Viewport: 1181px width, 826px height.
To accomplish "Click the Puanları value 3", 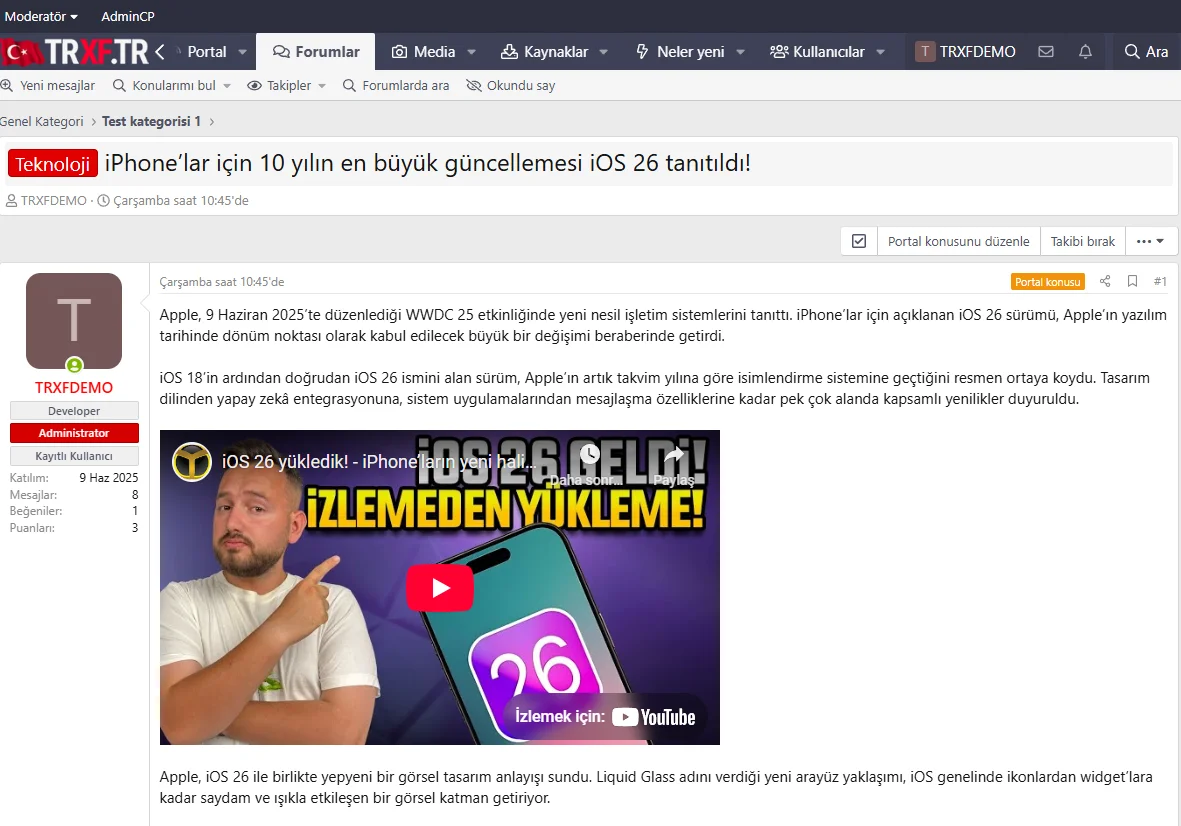I will [x=135, y=528].
